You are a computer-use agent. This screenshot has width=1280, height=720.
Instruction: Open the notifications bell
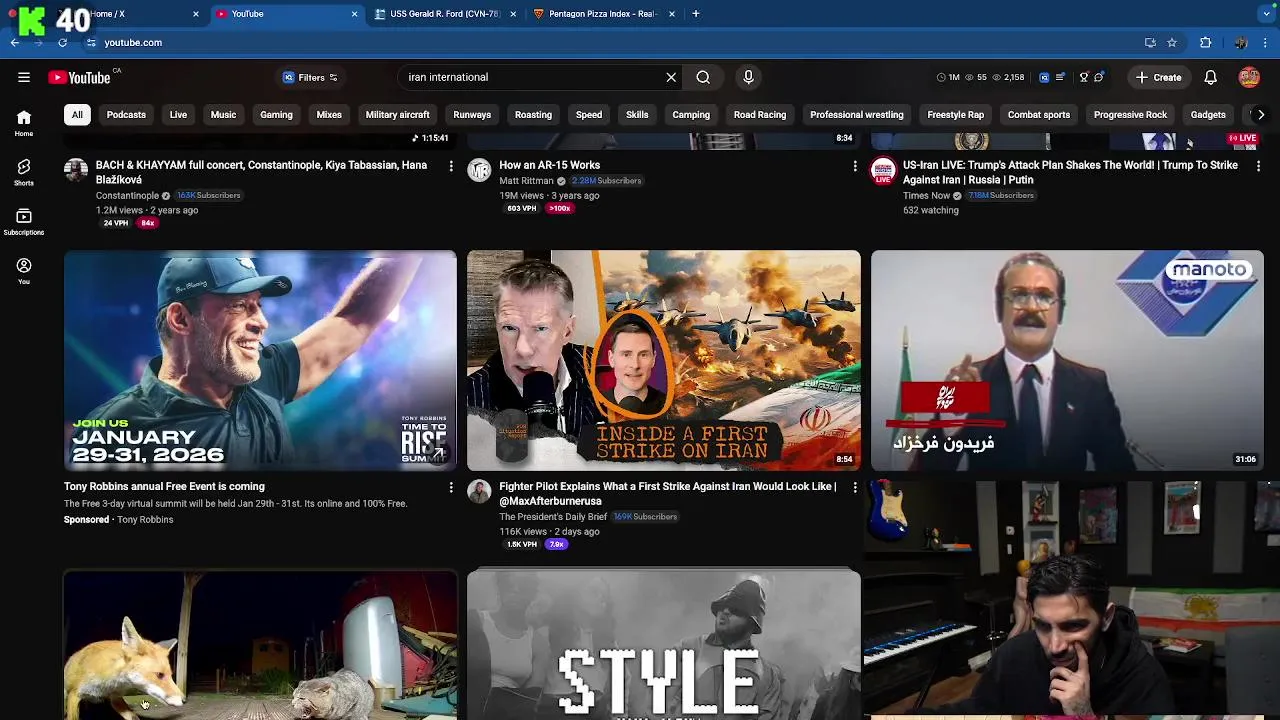[1210, 77]
